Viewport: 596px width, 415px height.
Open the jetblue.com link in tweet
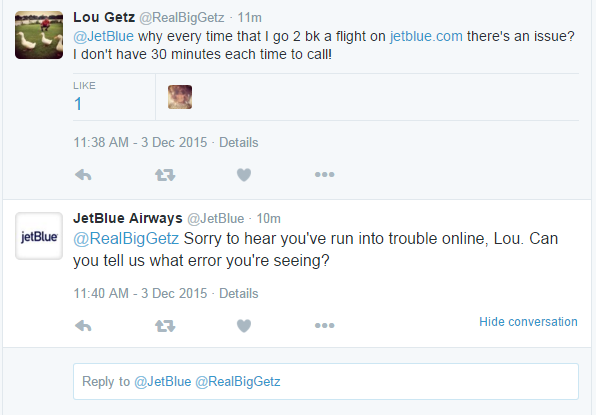tap(426, 36)
